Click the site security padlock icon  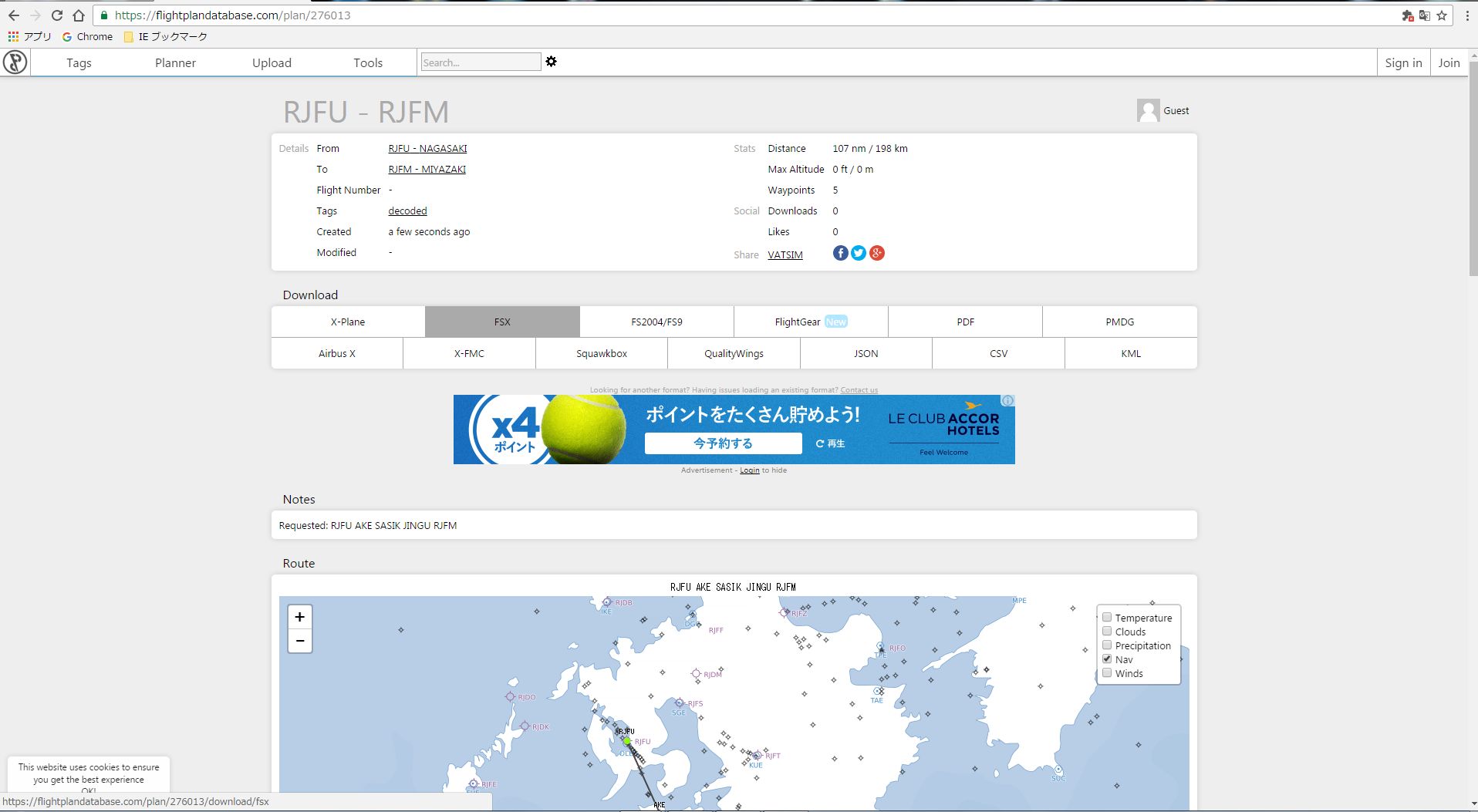point(104,15)
